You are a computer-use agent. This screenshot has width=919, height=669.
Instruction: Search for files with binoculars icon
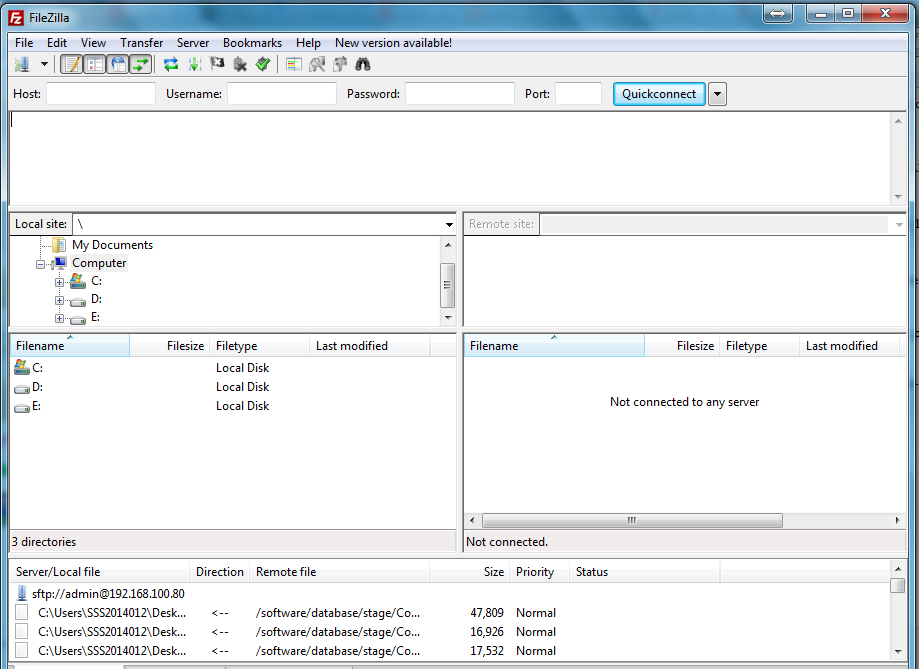tap(363, 64)
